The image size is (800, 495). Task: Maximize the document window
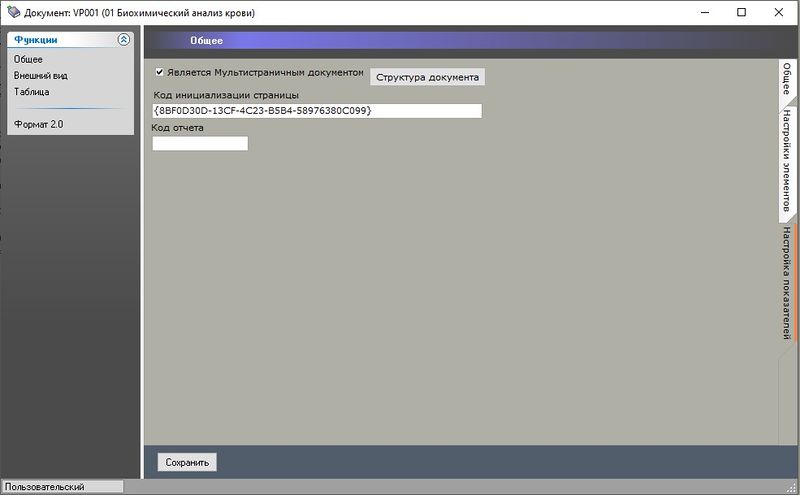tap(741, 12)
